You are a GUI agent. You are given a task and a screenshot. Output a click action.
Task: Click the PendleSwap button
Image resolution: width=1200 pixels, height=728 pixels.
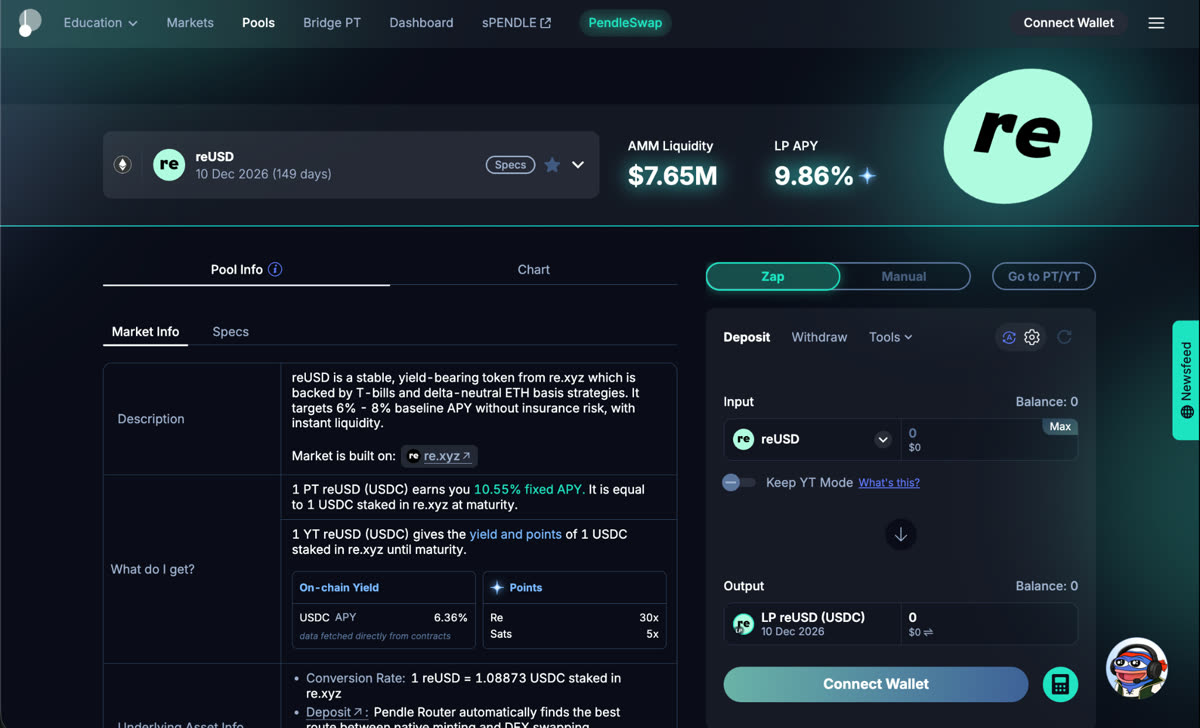(626, 23)
